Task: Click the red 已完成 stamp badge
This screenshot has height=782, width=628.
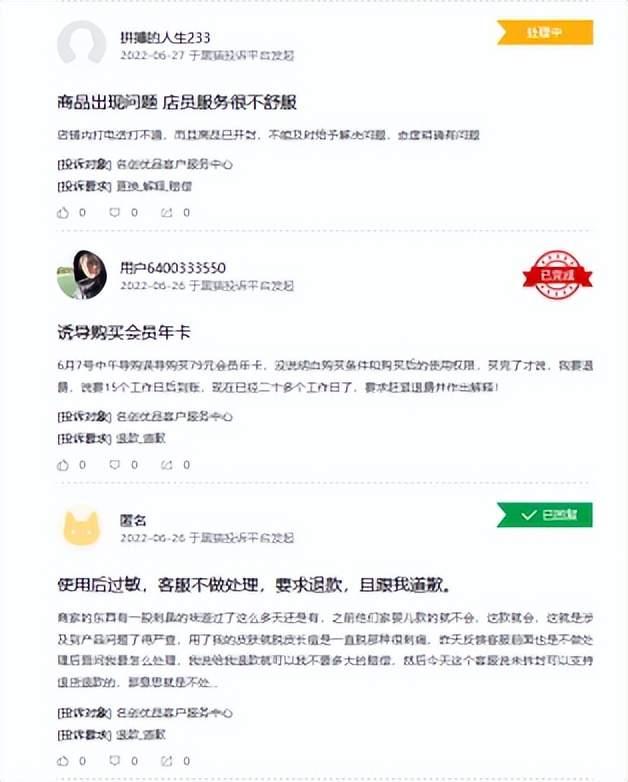Action: pyautogui.click(x=557, y=275)
